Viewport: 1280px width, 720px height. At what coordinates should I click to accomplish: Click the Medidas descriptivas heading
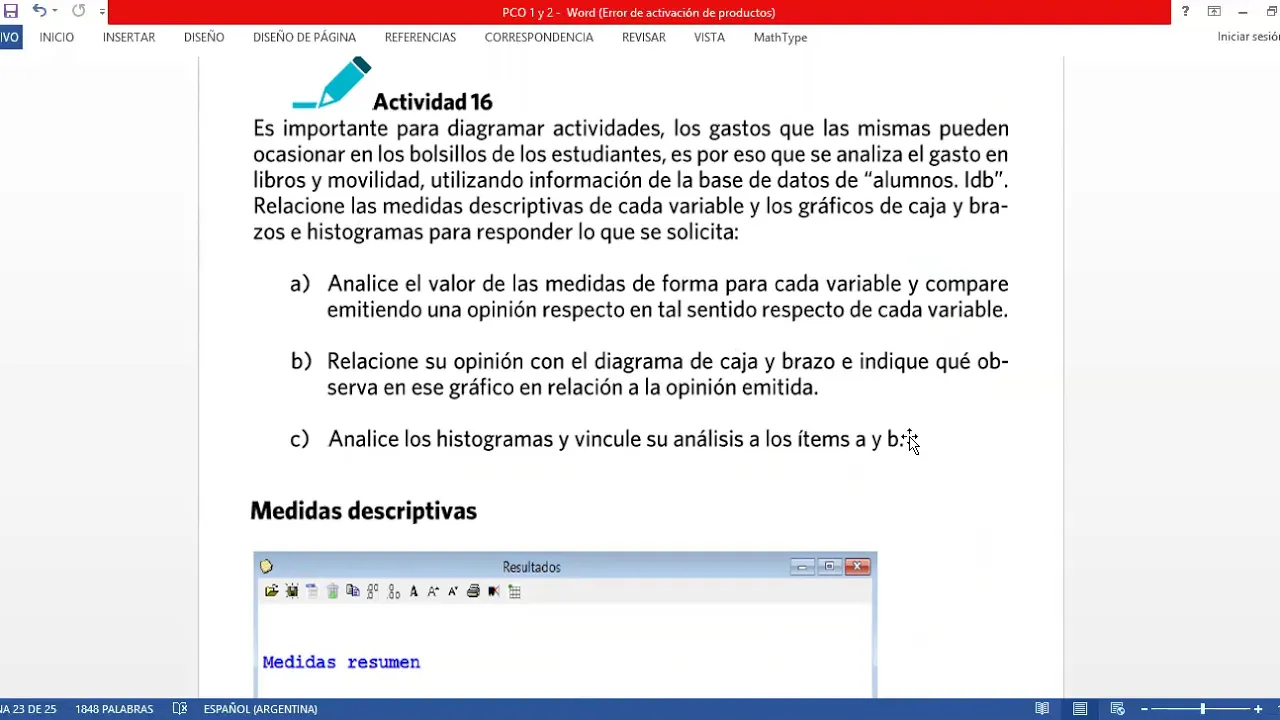[x=363, y=511]
